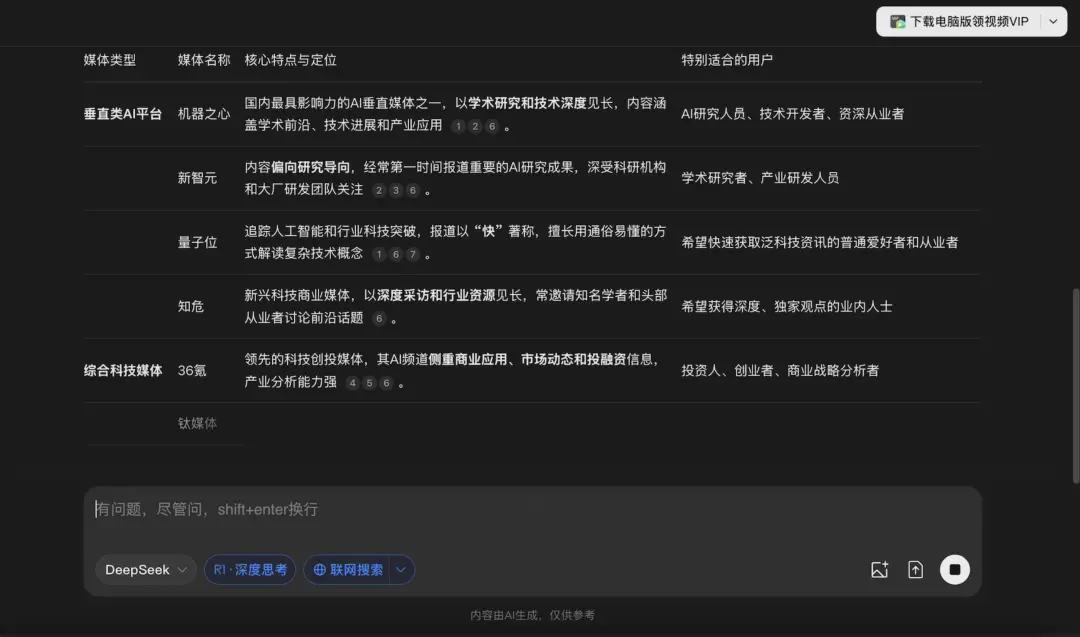1080x637 pixels.
Task: Open the dropdown next to 下载电脑版领视频VIP
Action: (x=1051, y=21)
